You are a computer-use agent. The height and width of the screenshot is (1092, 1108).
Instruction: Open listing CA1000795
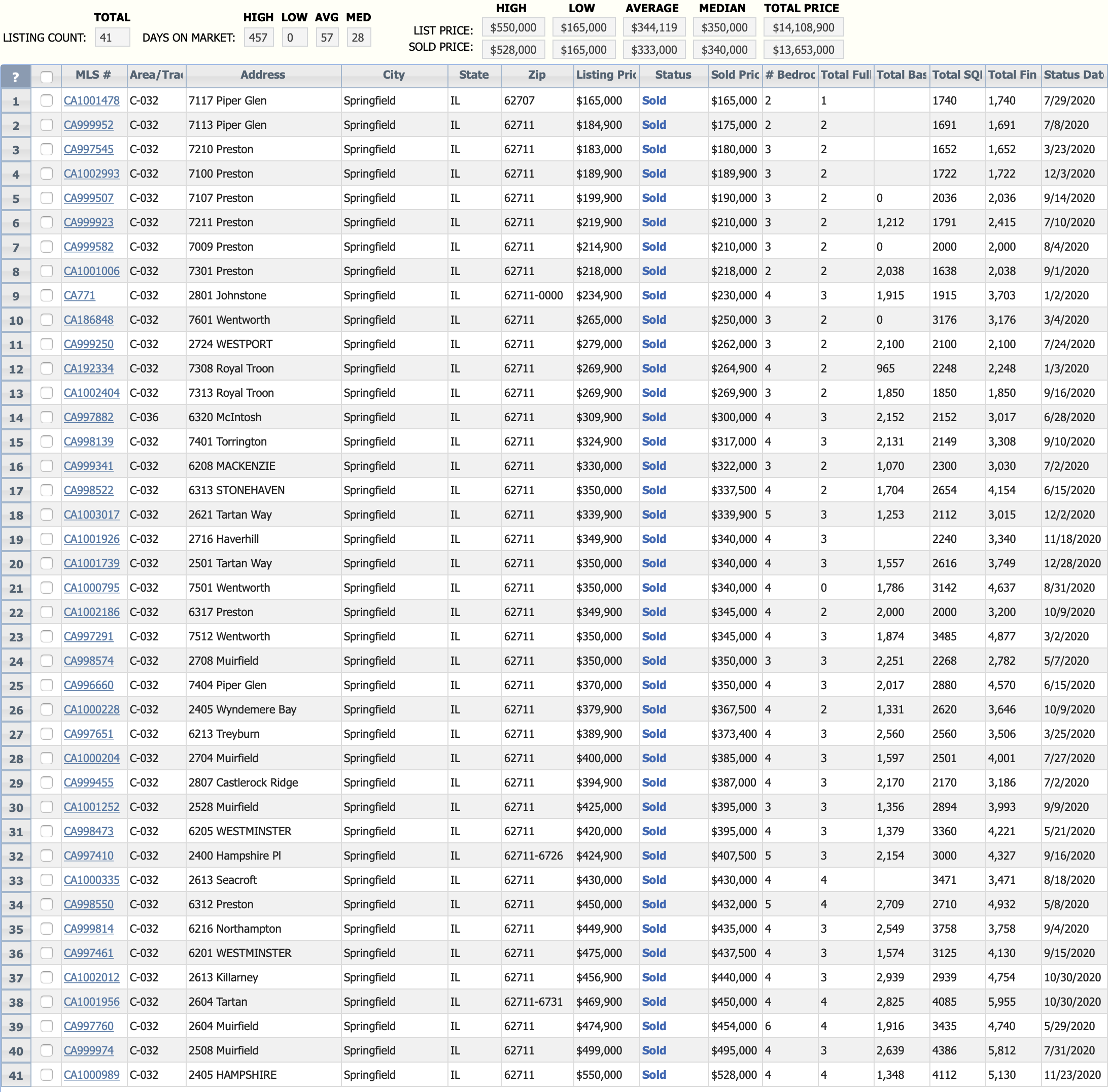click(92, 588)
